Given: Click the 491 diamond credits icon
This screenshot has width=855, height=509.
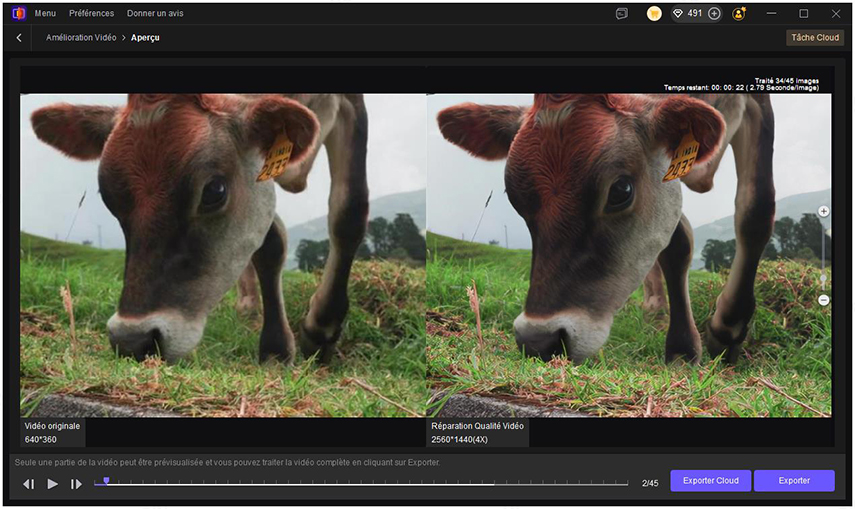Looking at the screenshot, I should [x=678, y=14].
